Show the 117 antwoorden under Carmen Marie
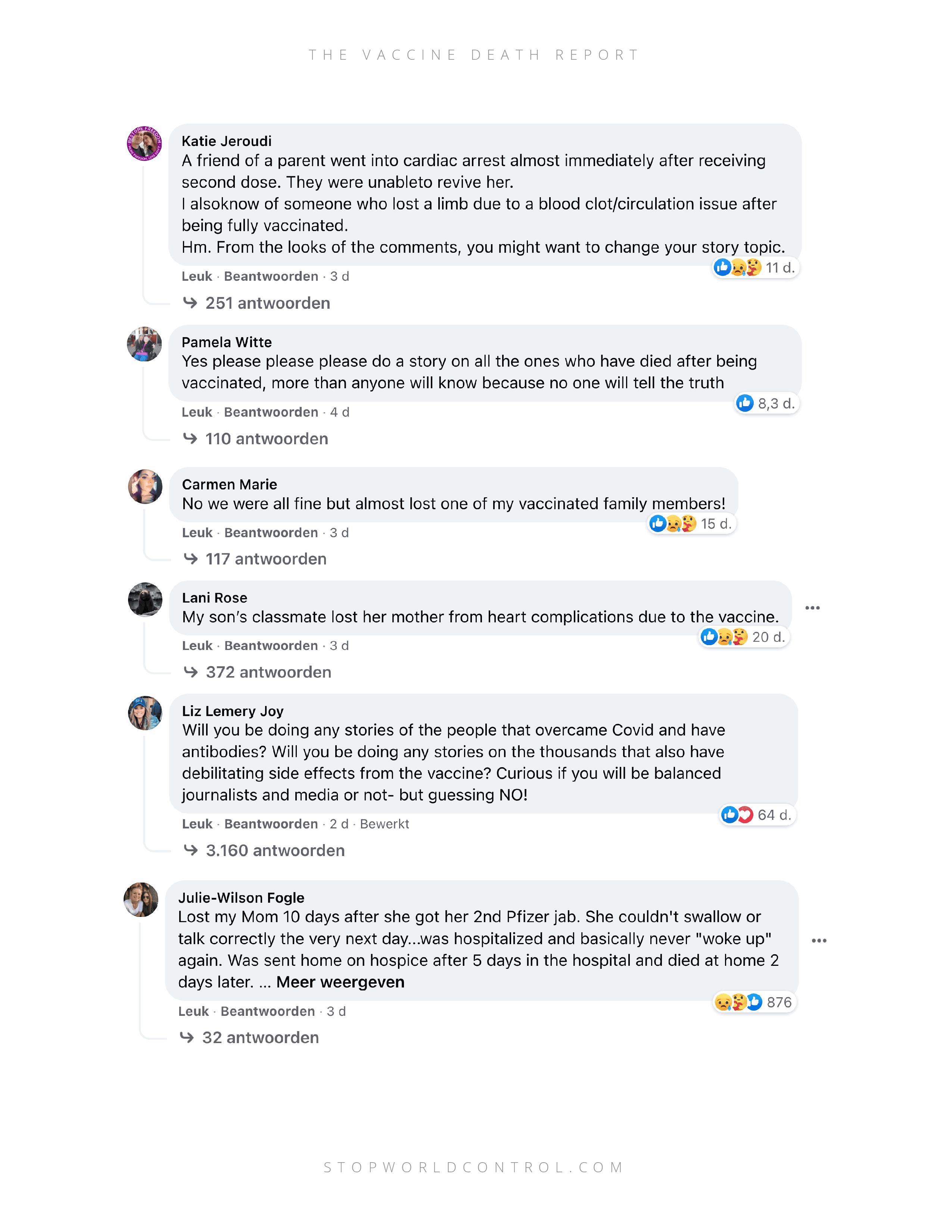The image size is (952, 1232). point(255,559)
